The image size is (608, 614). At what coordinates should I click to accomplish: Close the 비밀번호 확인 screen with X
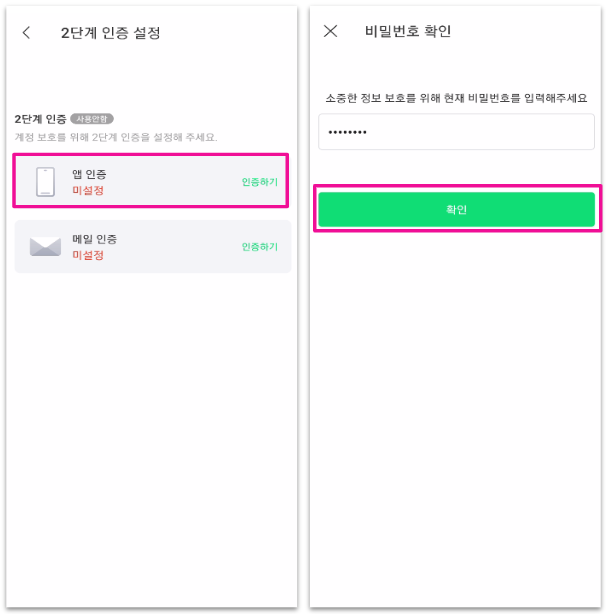point(331,31)
